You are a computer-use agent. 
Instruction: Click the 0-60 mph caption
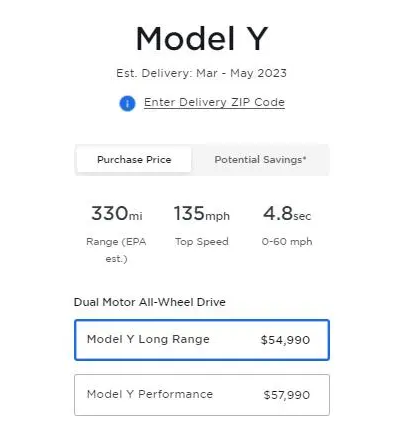point(287,241)
